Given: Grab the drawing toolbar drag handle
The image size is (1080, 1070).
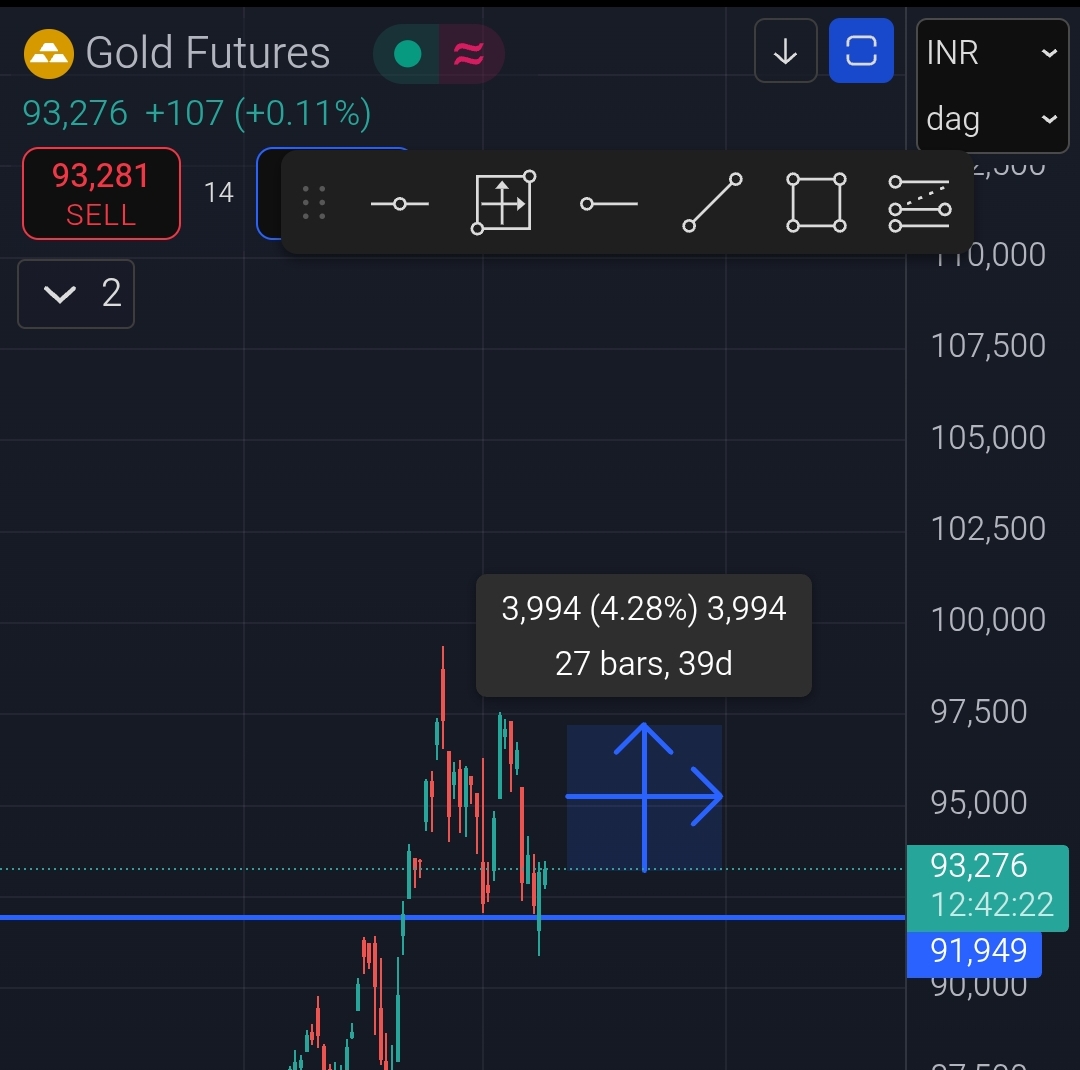Looking at the screenshot, I should click(x=314, y=203).
